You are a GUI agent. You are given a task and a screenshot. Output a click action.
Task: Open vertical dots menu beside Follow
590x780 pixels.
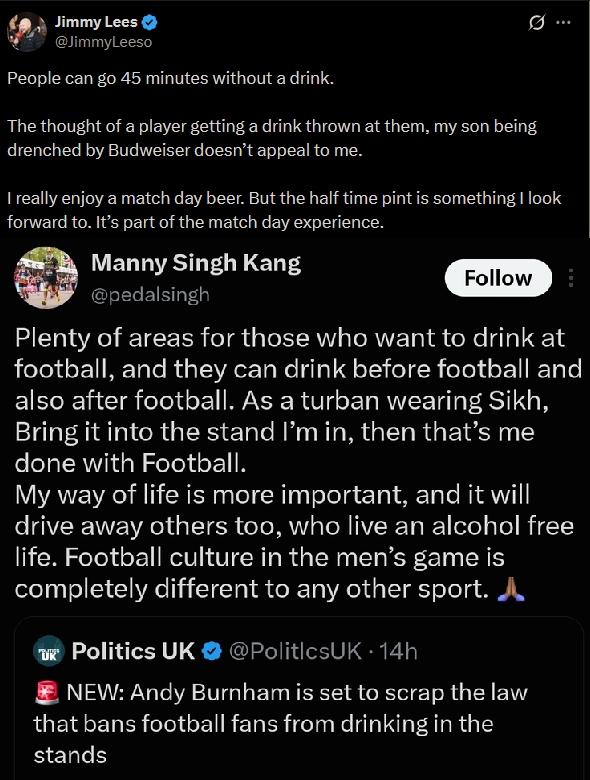[x=571, y=278]
